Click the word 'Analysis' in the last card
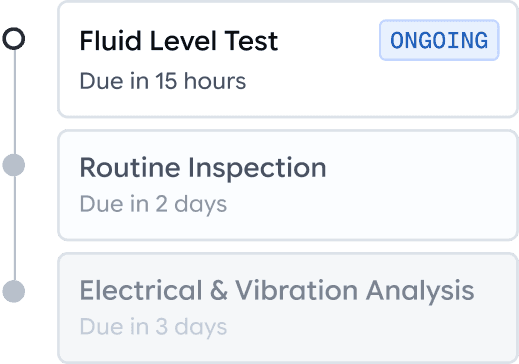519x364 pixels. (x=420, y=291)
